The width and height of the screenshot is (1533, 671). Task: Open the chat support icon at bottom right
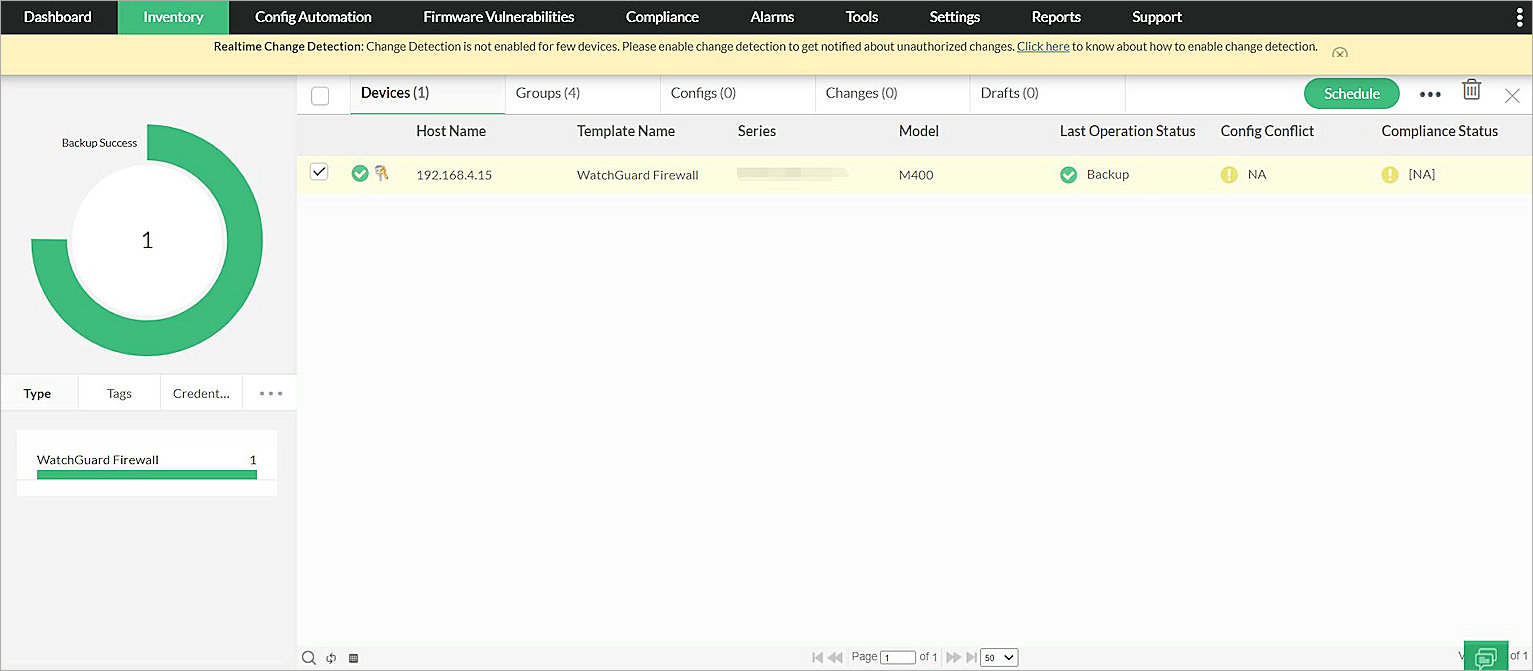click(x=1486, y=656)
